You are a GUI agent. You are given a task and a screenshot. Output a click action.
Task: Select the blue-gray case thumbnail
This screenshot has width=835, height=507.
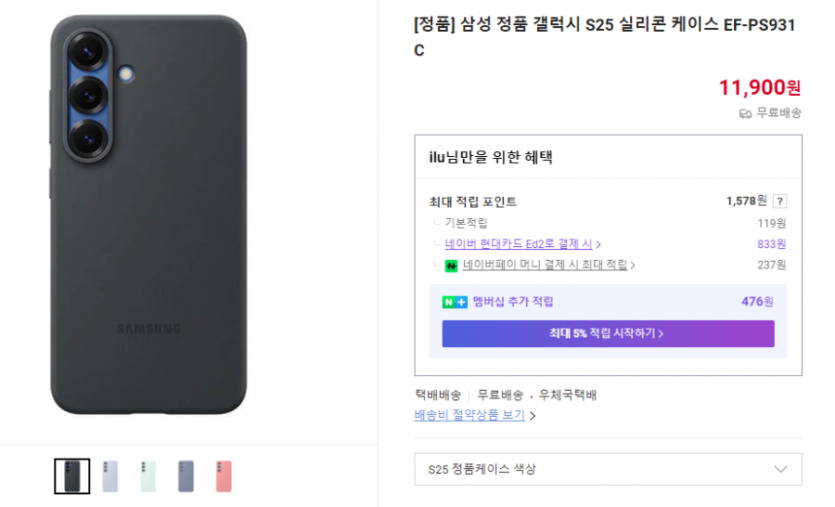pos(186,476)
